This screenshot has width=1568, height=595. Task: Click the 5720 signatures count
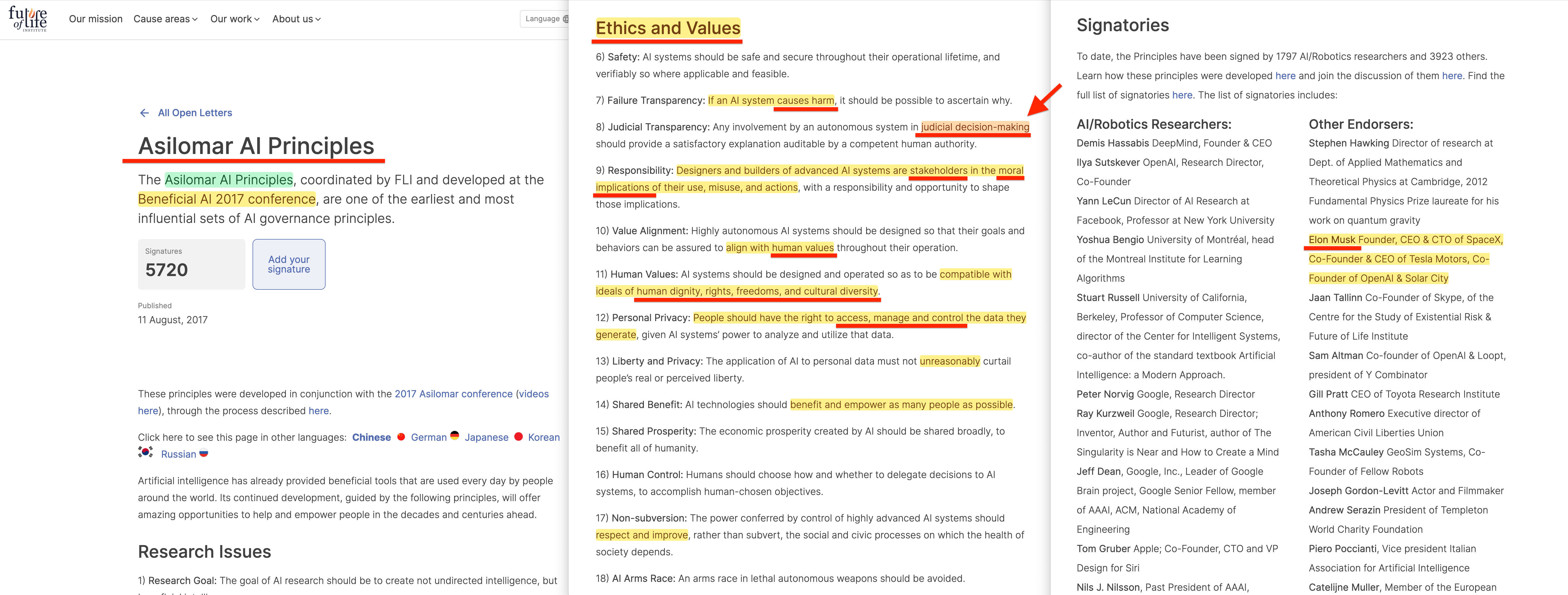tap(167, 270)
